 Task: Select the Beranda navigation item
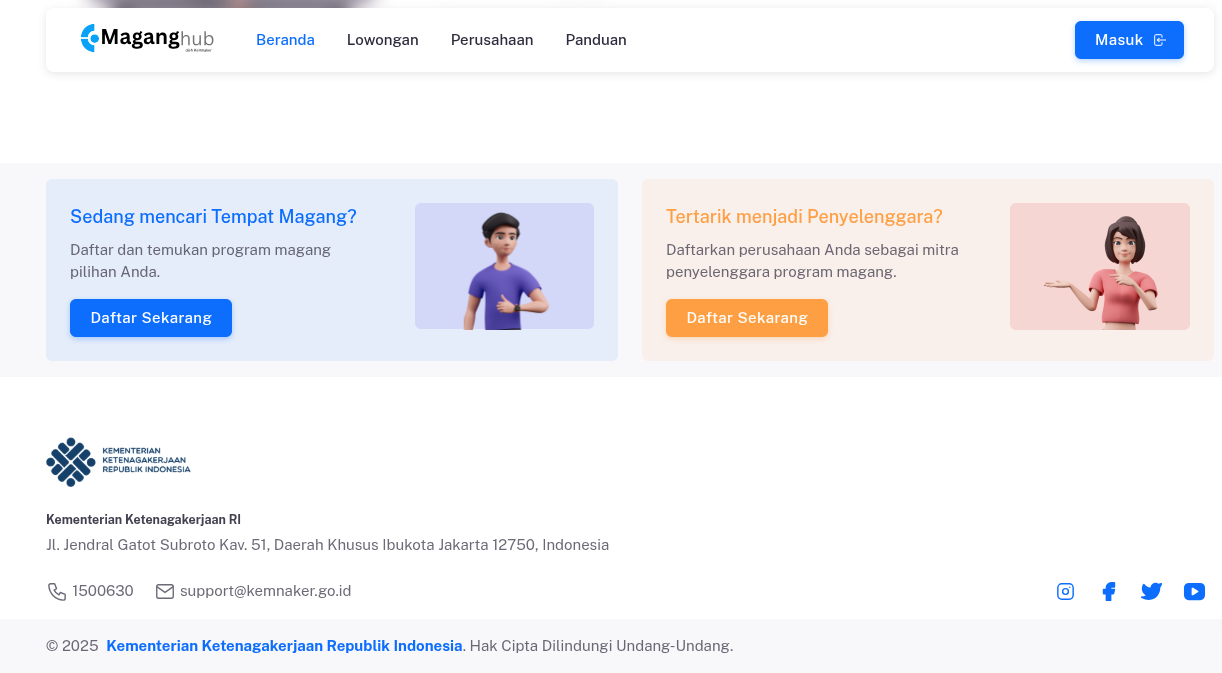(285, 40)
